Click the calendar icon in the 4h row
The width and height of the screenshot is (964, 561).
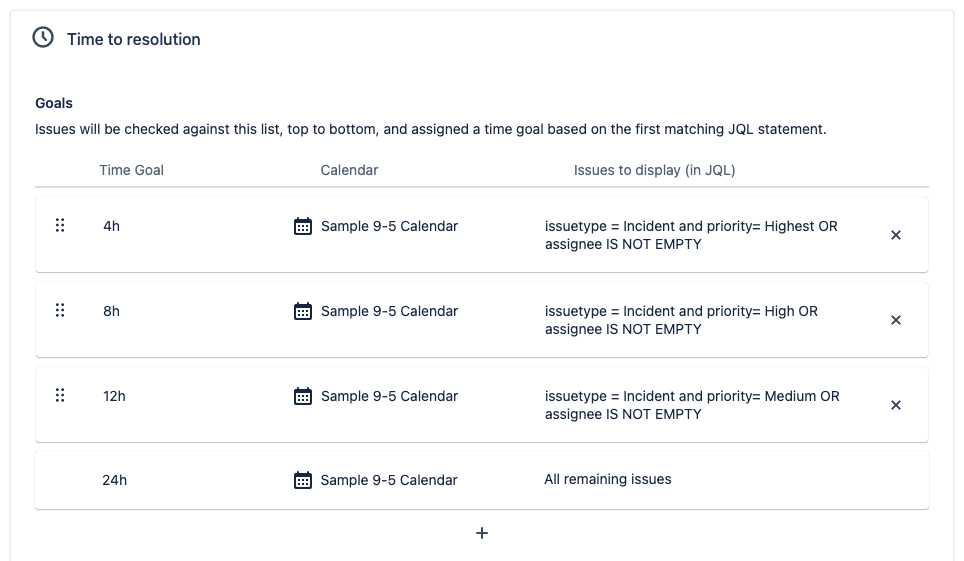click(x=302, y=226)
